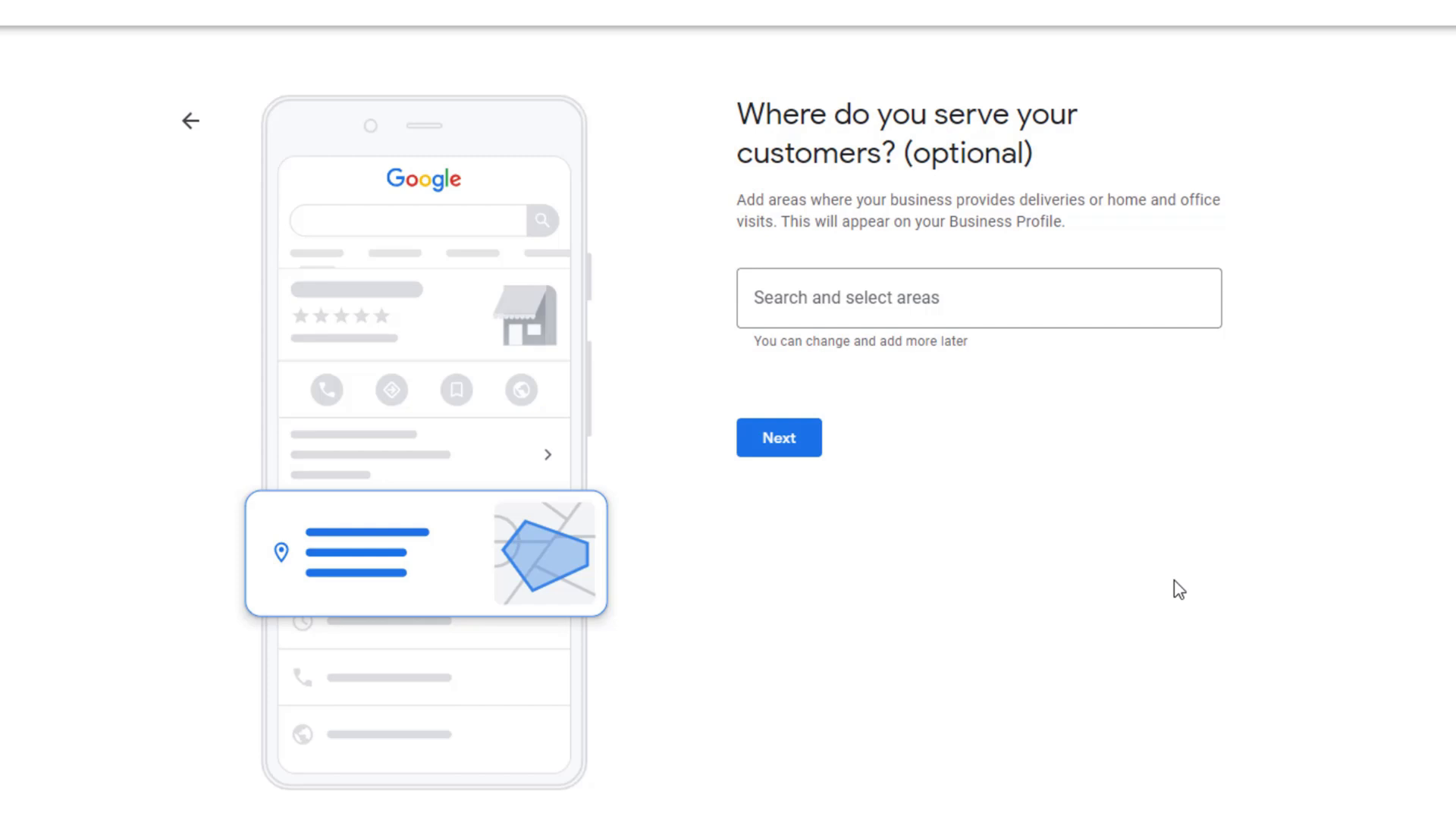Click the location pin icon in service area card
This screenshot has height=819, width=1456.
coord(281,553)
